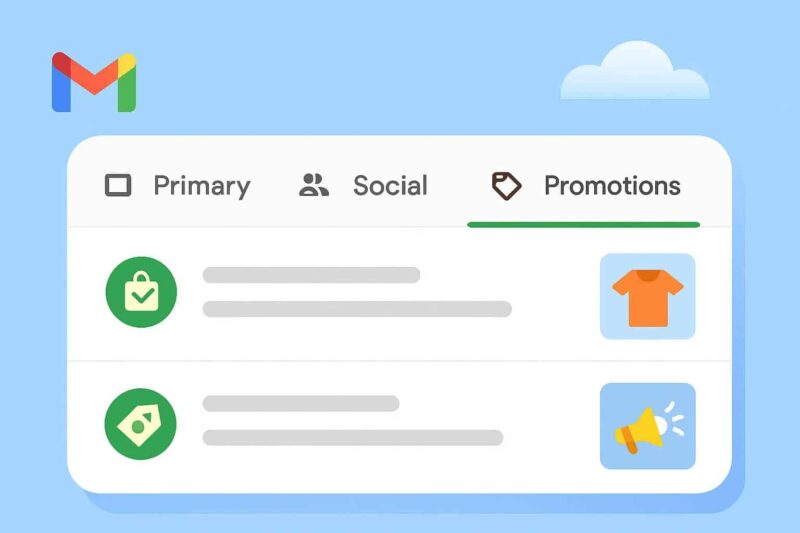Click the green price tag sender avatar
Screen dimensions: 800x533
coord(140,424)
